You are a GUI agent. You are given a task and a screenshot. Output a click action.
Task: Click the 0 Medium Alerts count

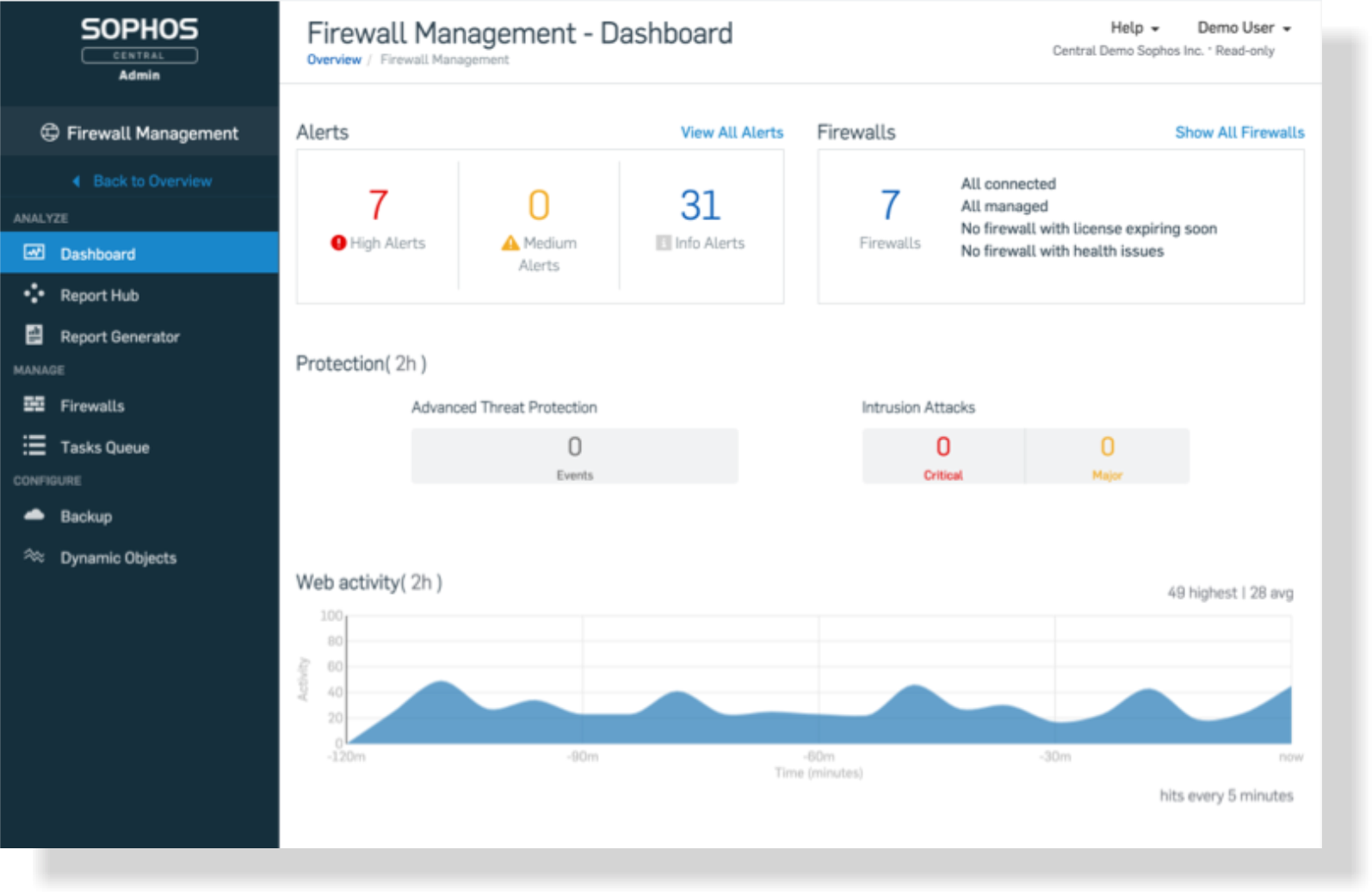(x=539, y=205)
